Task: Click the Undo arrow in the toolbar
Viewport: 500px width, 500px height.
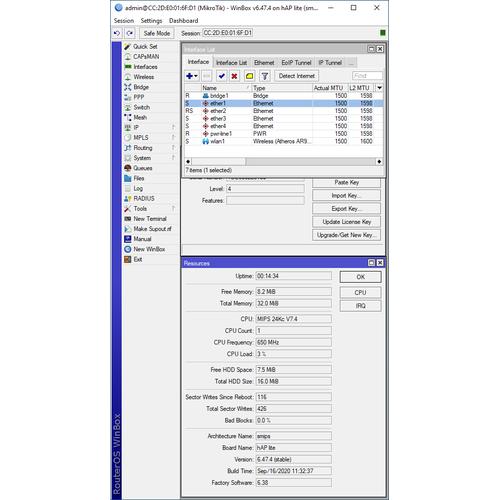Action: click(117, 33)
